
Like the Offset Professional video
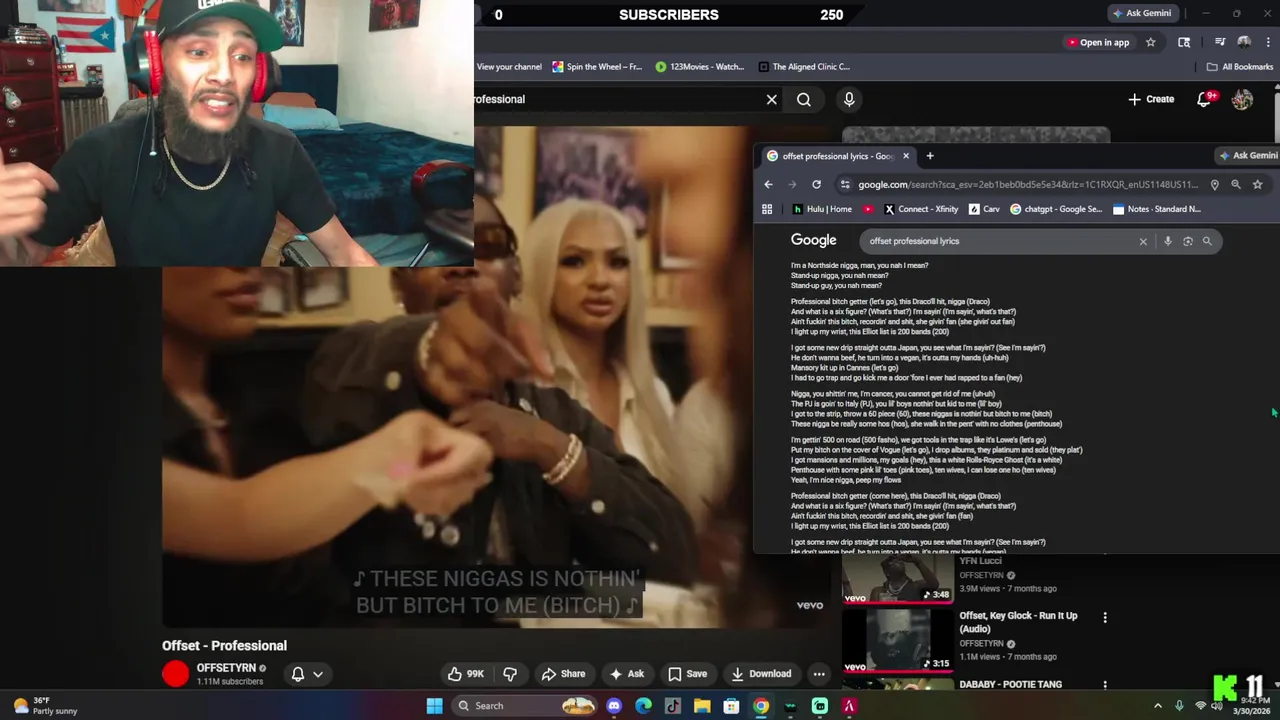[x=465, y=674]
